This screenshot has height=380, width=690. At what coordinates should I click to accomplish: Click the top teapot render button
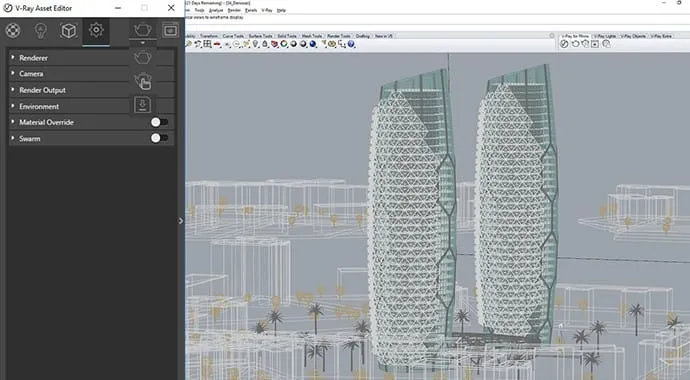click(x=143, y=29)
